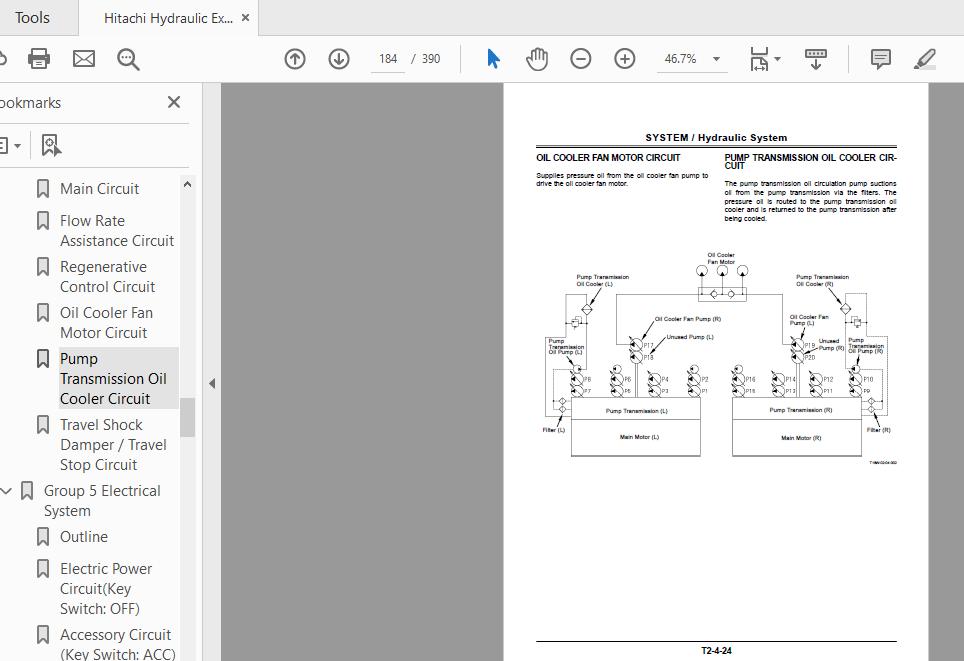The height and width of the screenshot is (661, 964).
Task: Go to next page with down arrow
Action: (339, 59)
